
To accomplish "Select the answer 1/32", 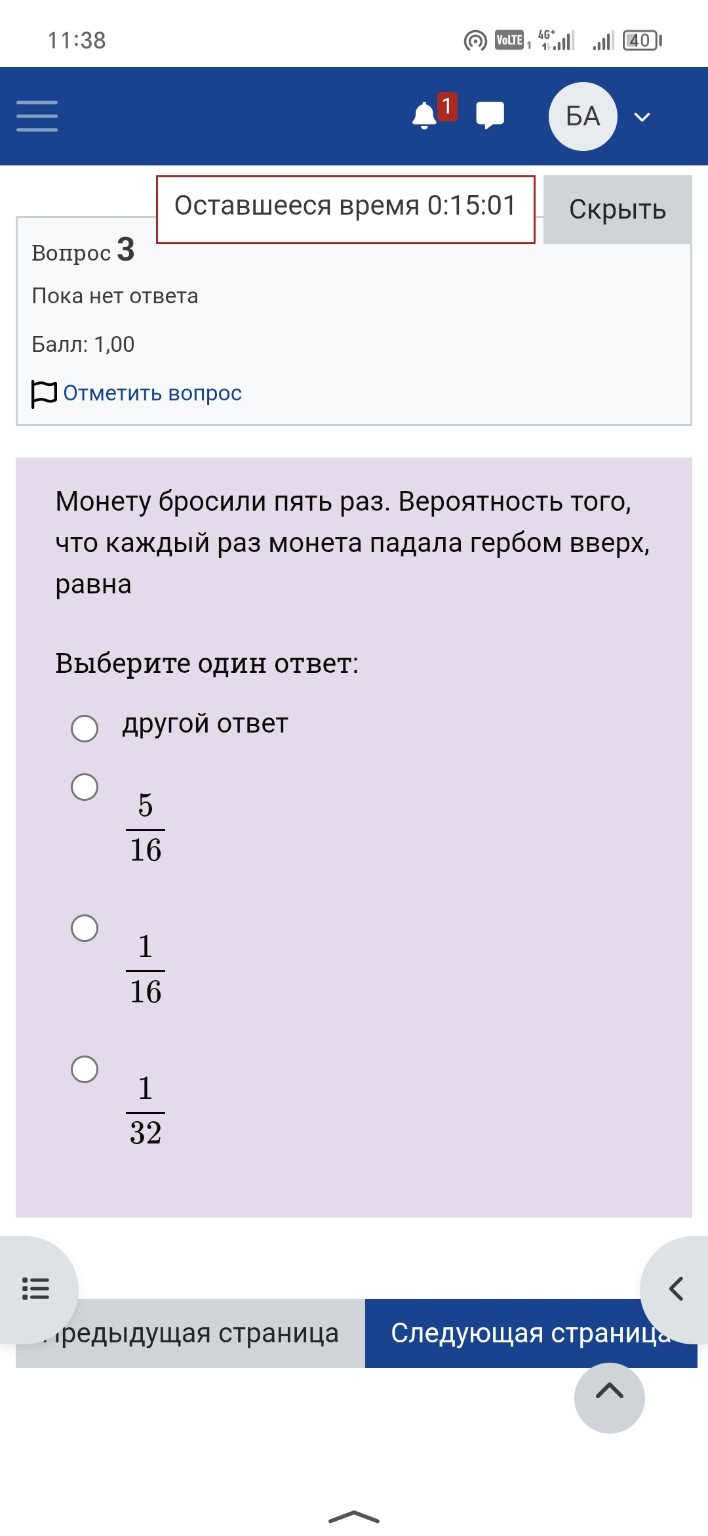I will coord(84,1069).
